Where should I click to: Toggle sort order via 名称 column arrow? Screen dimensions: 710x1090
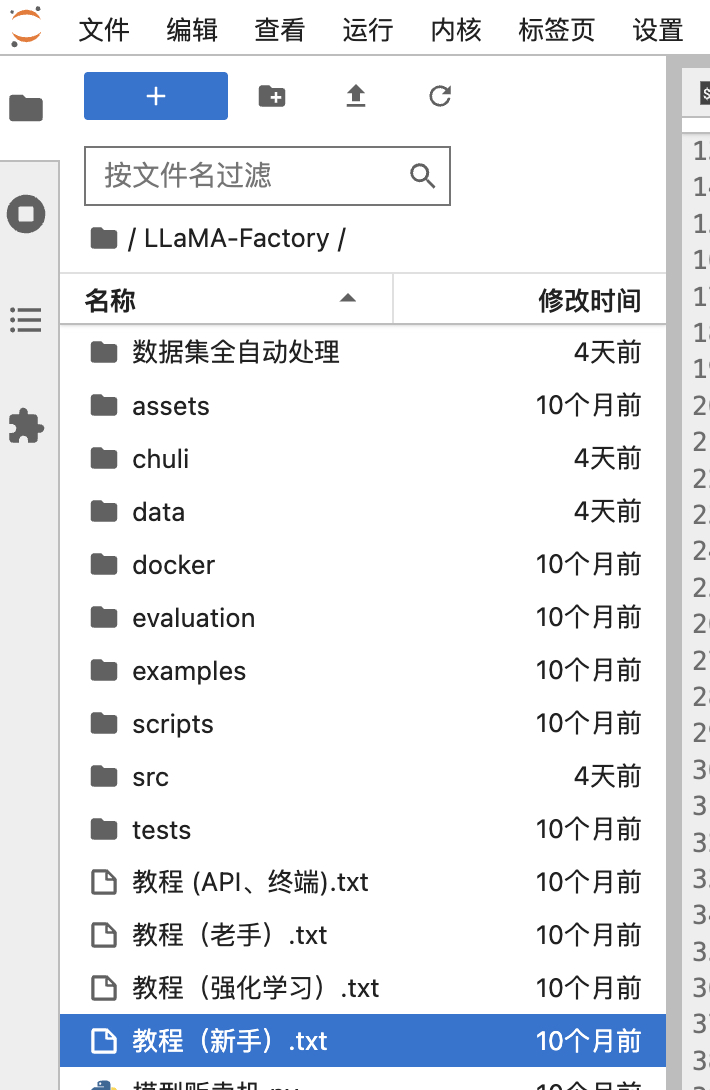pos(347,299)
